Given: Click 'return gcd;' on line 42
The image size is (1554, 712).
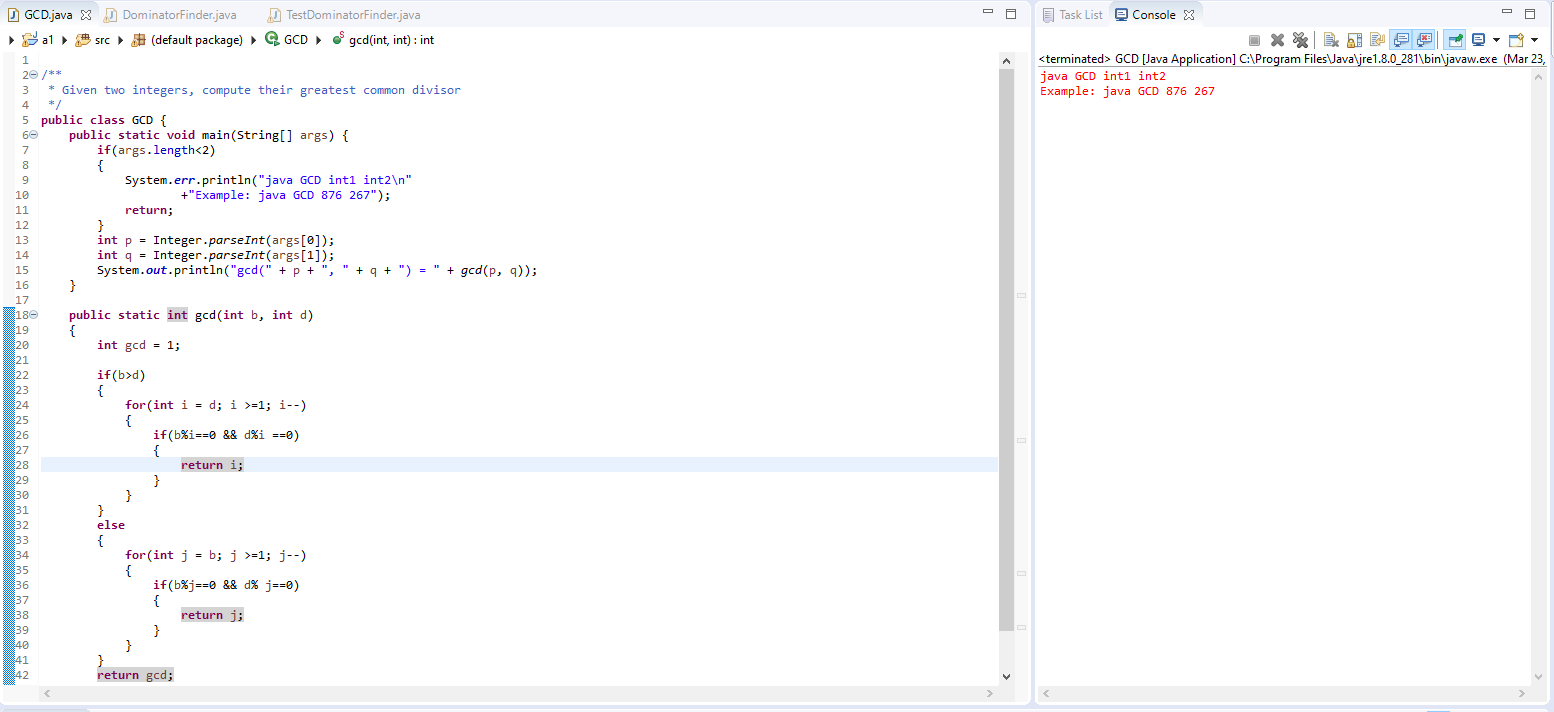Looking at the screenshot, I should pos(135,675).
